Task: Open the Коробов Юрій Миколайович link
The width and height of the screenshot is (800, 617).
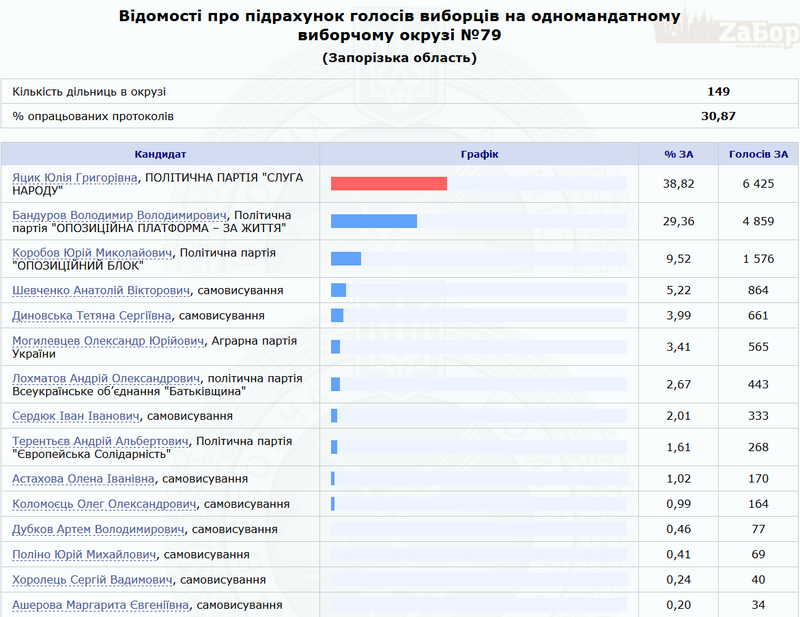Action: coord(95,250)
